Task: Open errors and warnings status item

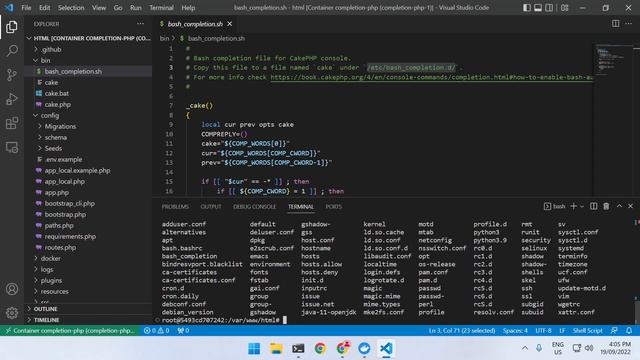Action: click(x=156, y=331)
